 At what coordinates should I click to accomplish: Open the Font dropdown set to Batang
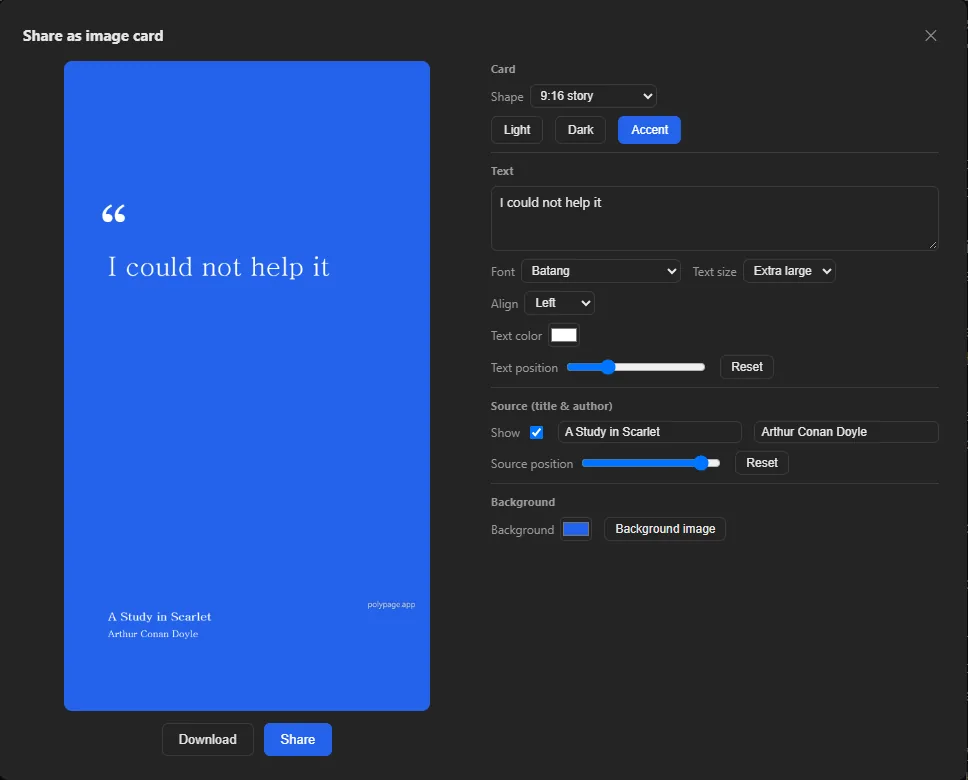click(x=601, y=271)
